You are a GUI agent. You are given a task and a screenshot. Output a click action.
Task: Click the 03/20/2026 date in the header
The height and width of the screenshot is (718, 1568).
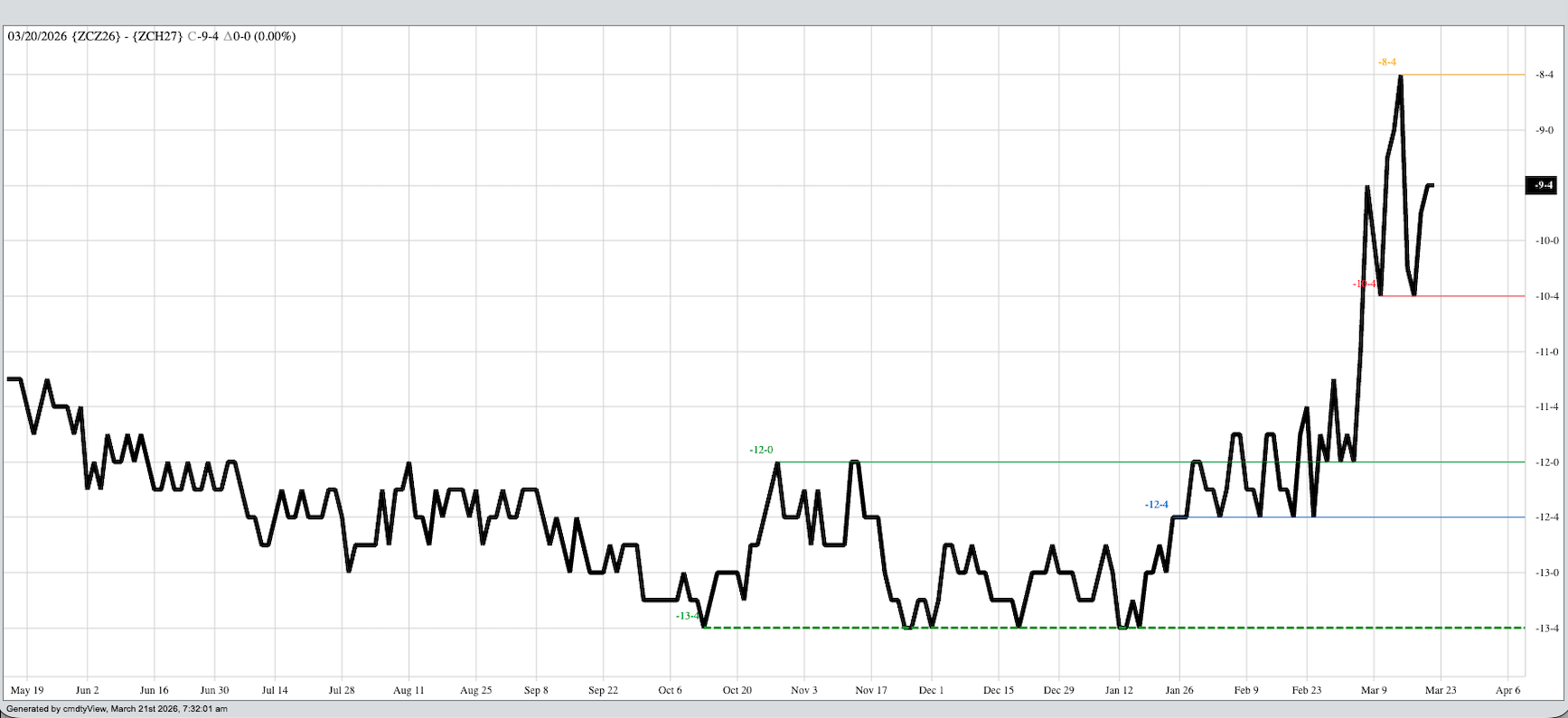[37, 36]
